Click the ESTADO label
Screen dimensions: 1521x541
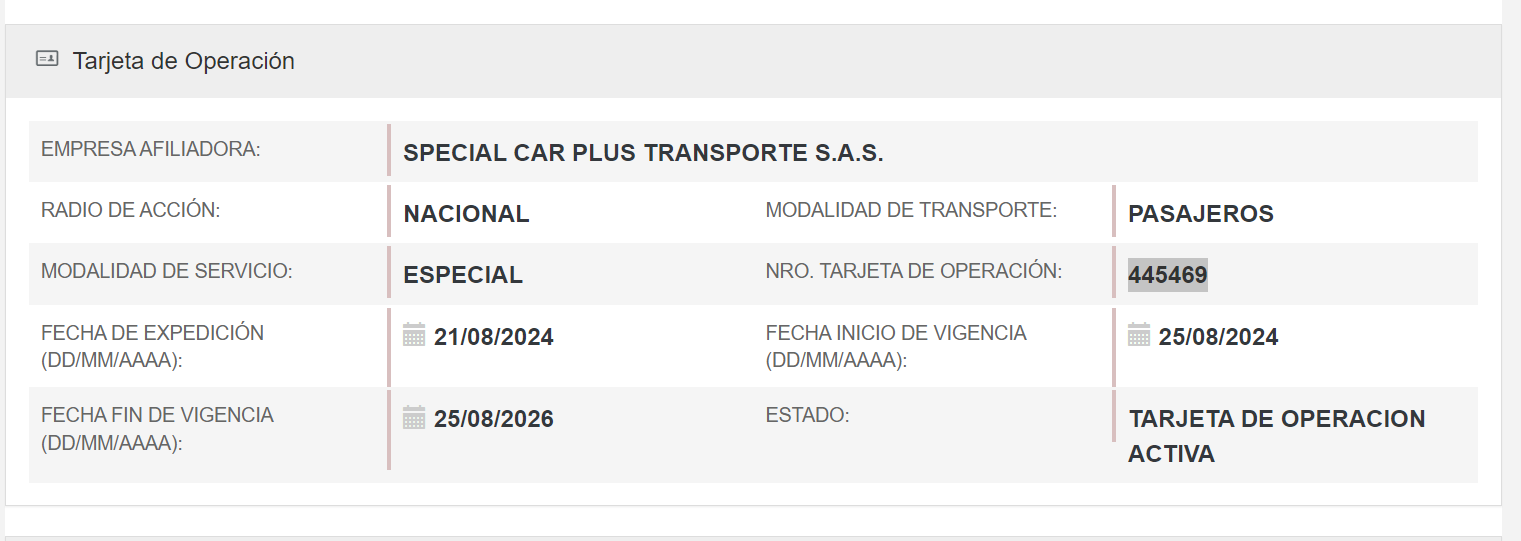(807, 414)
